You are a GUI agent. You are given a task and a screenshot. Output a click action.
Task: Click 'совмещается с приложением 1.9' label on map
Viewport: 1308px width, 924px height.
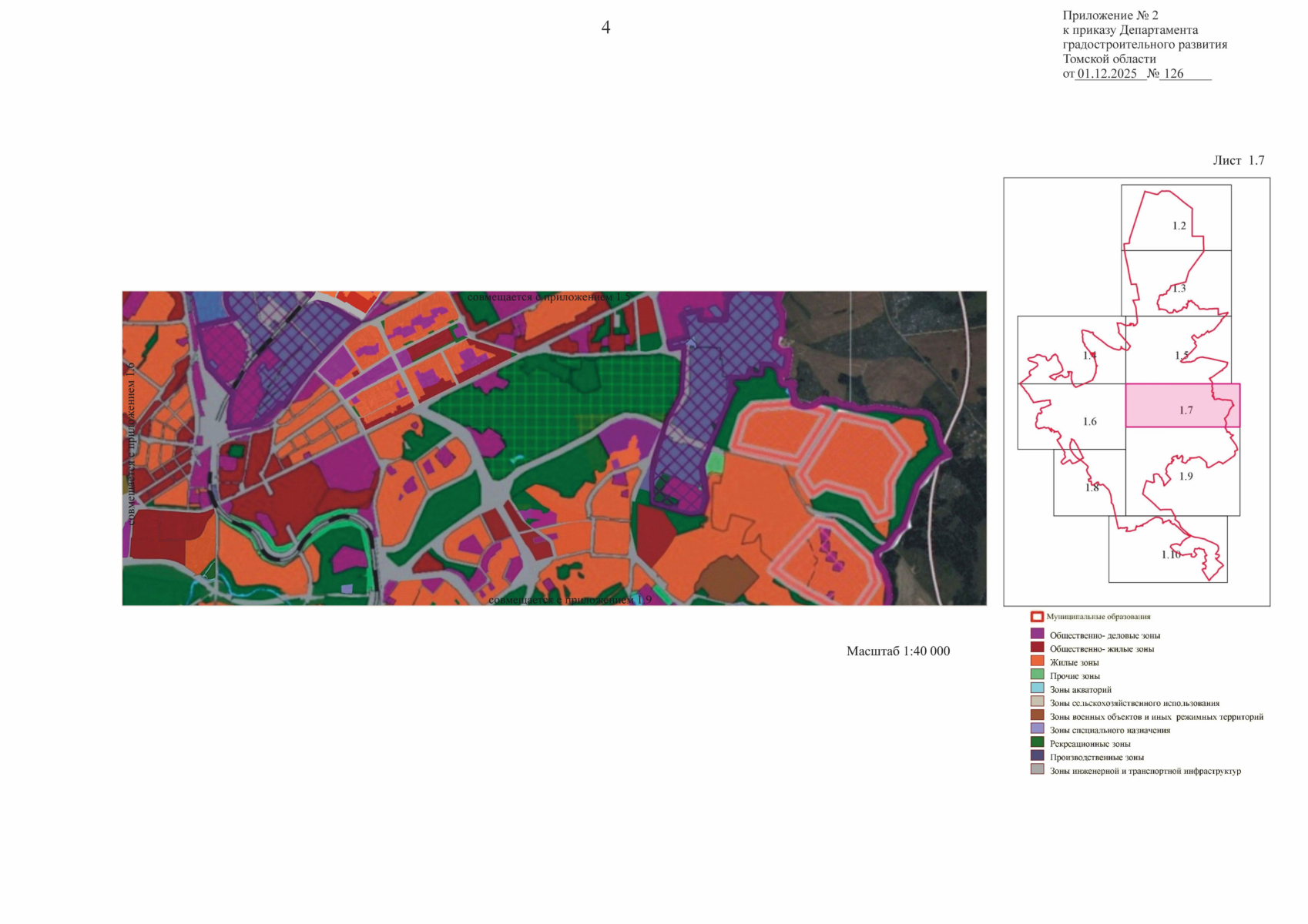click(569, 600)
